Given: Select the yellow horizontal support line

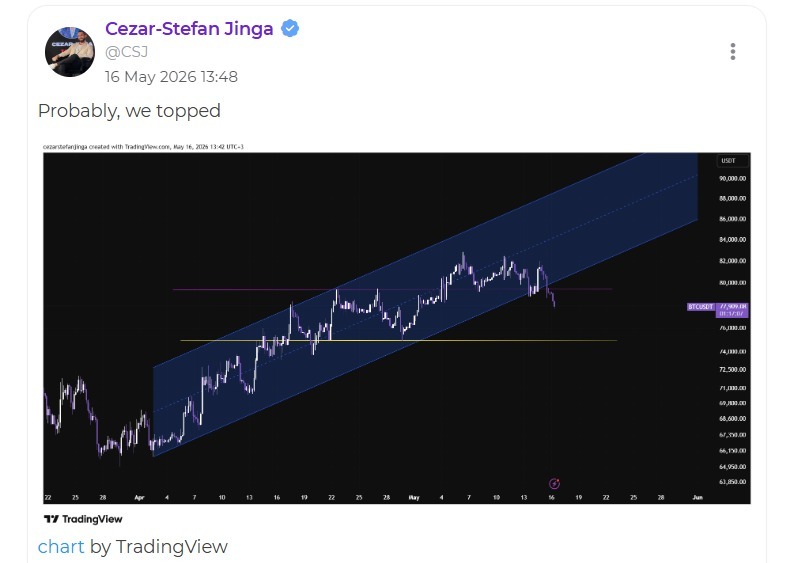Looking at the screenshot, I should click(399, 340).
